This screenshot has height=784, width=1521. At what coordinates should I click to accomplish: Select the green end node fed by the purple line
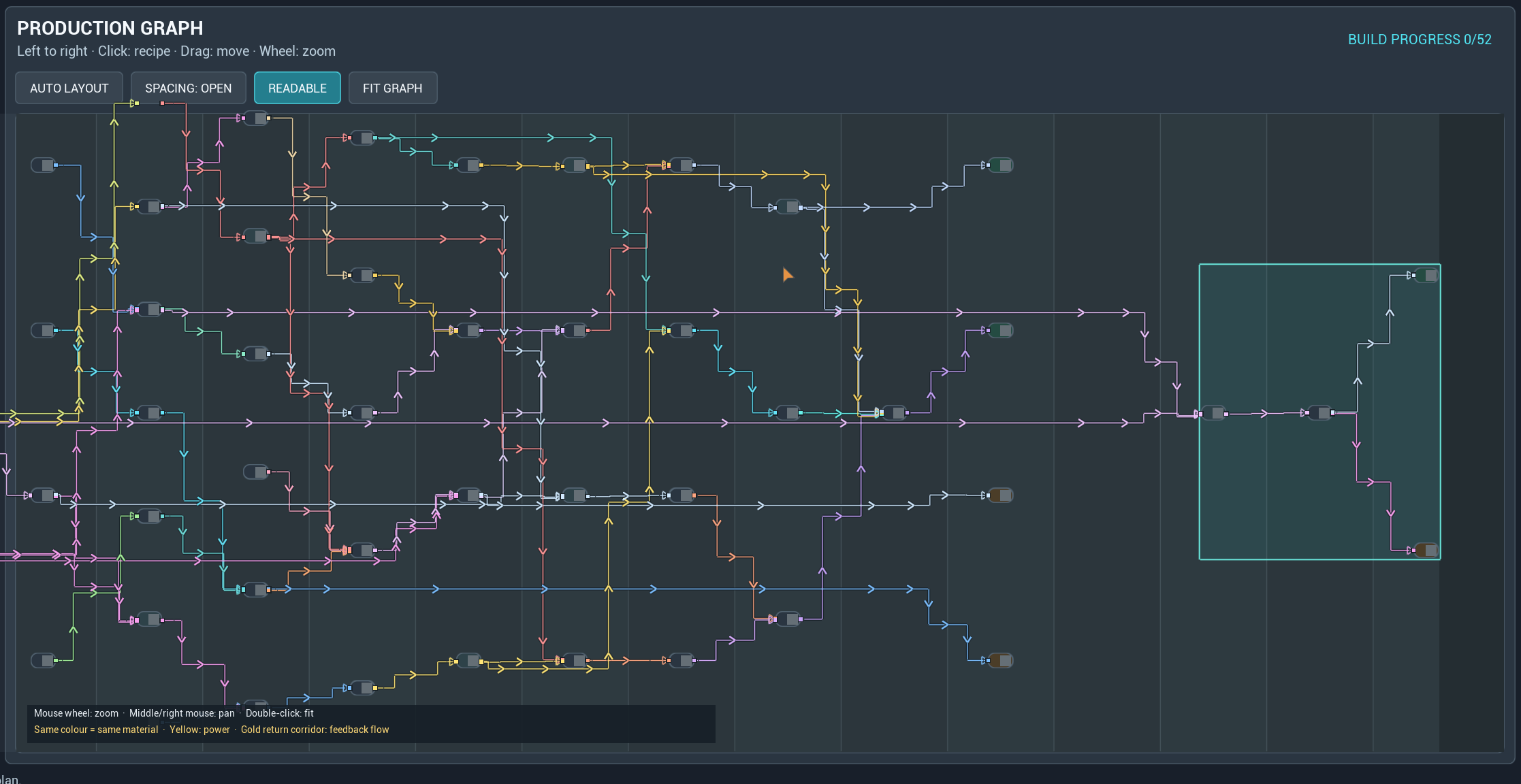pyautogui.click(x=1001, y=330)
